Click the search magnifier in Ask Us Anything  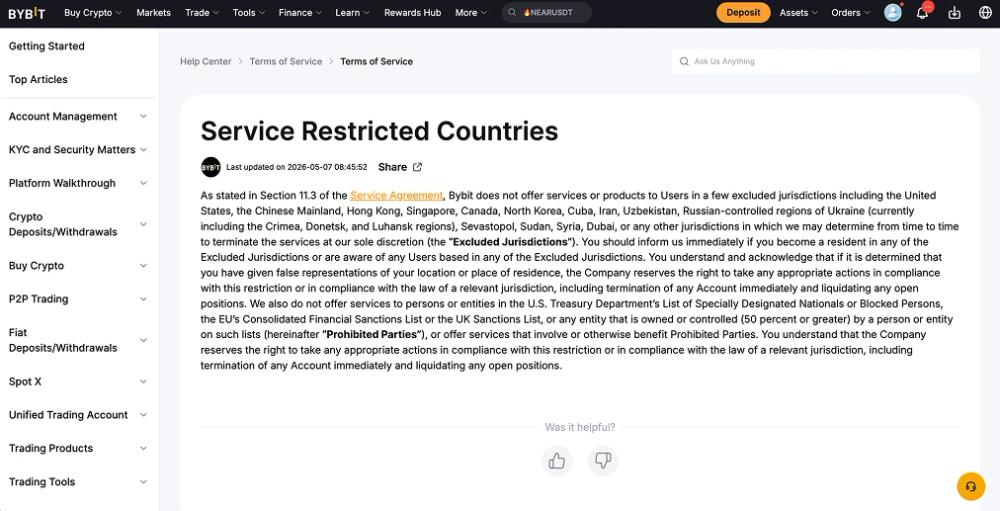point(684,61)
